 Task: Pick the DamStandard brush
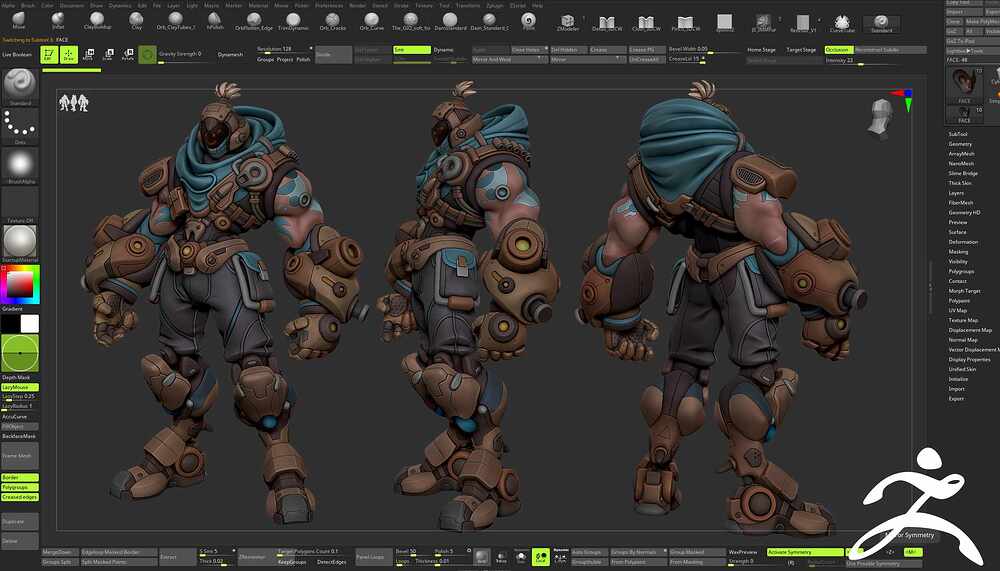[x=450, y=20]
